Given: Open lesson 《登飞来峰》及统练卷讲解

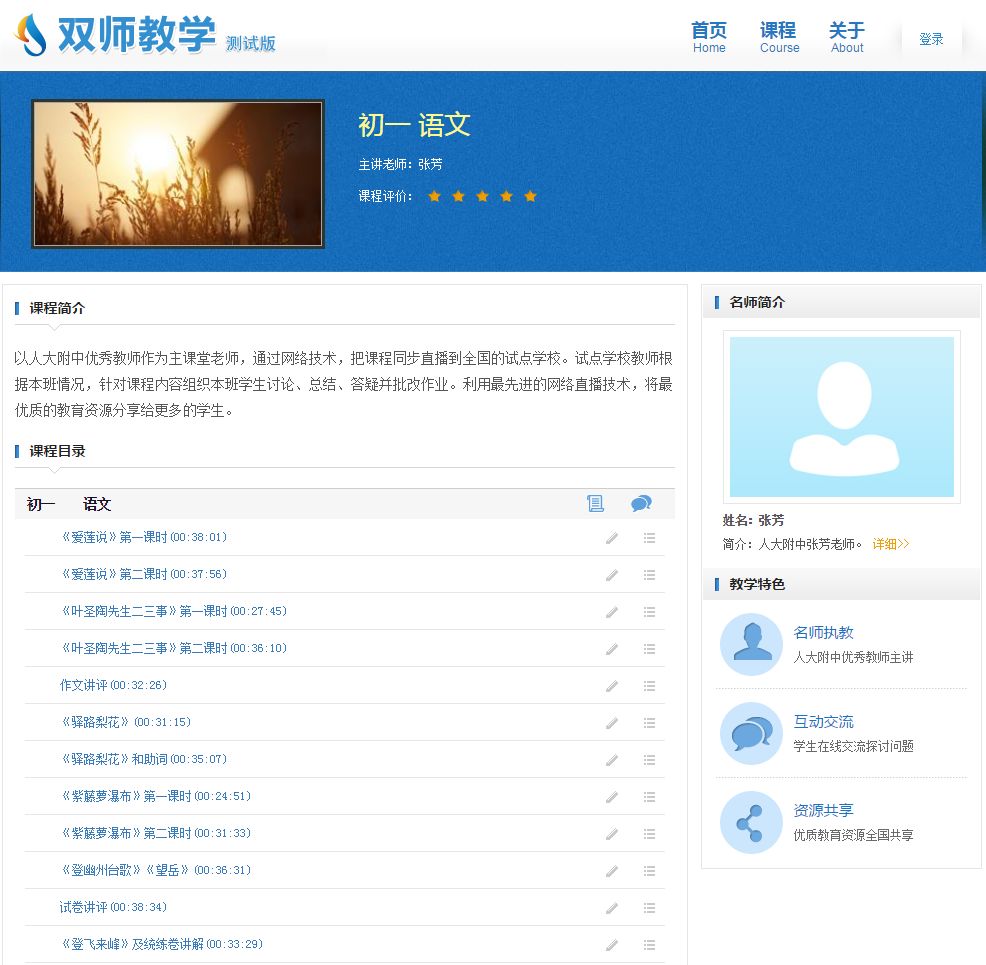Looking at the screenshot, I should [162, 946].
